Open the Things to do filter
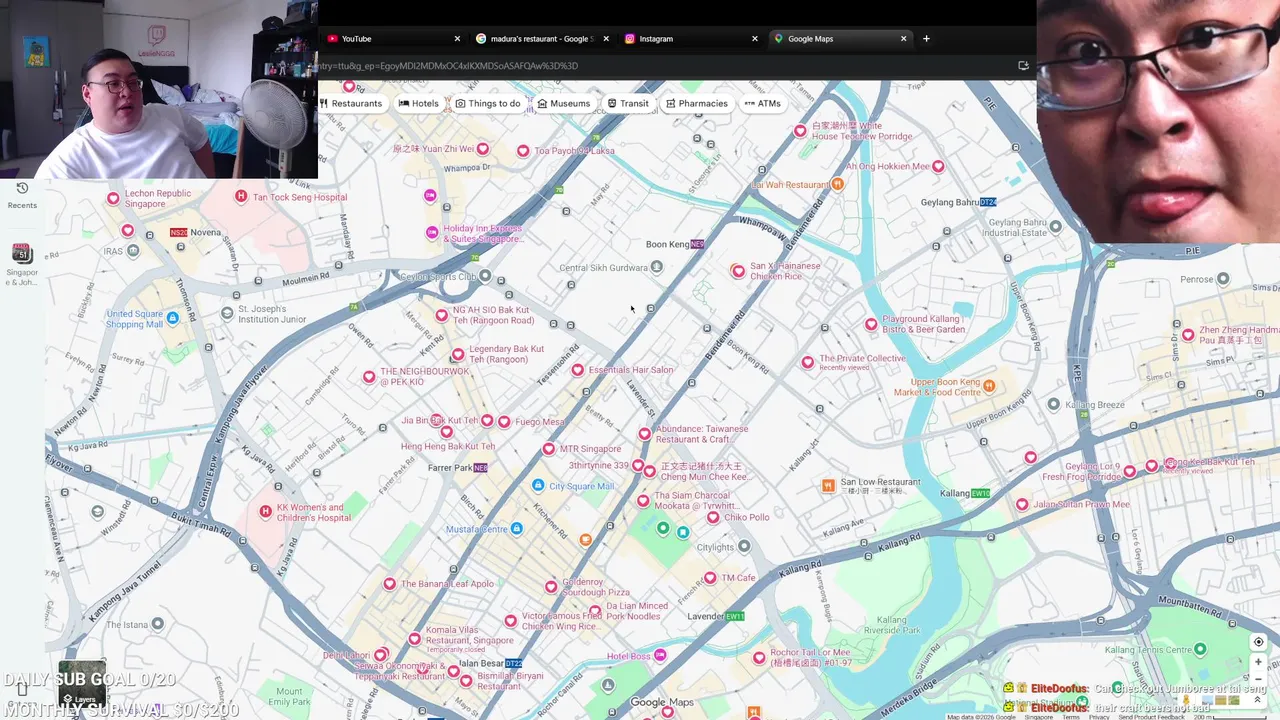The image size is (1280, 720). 487,103
